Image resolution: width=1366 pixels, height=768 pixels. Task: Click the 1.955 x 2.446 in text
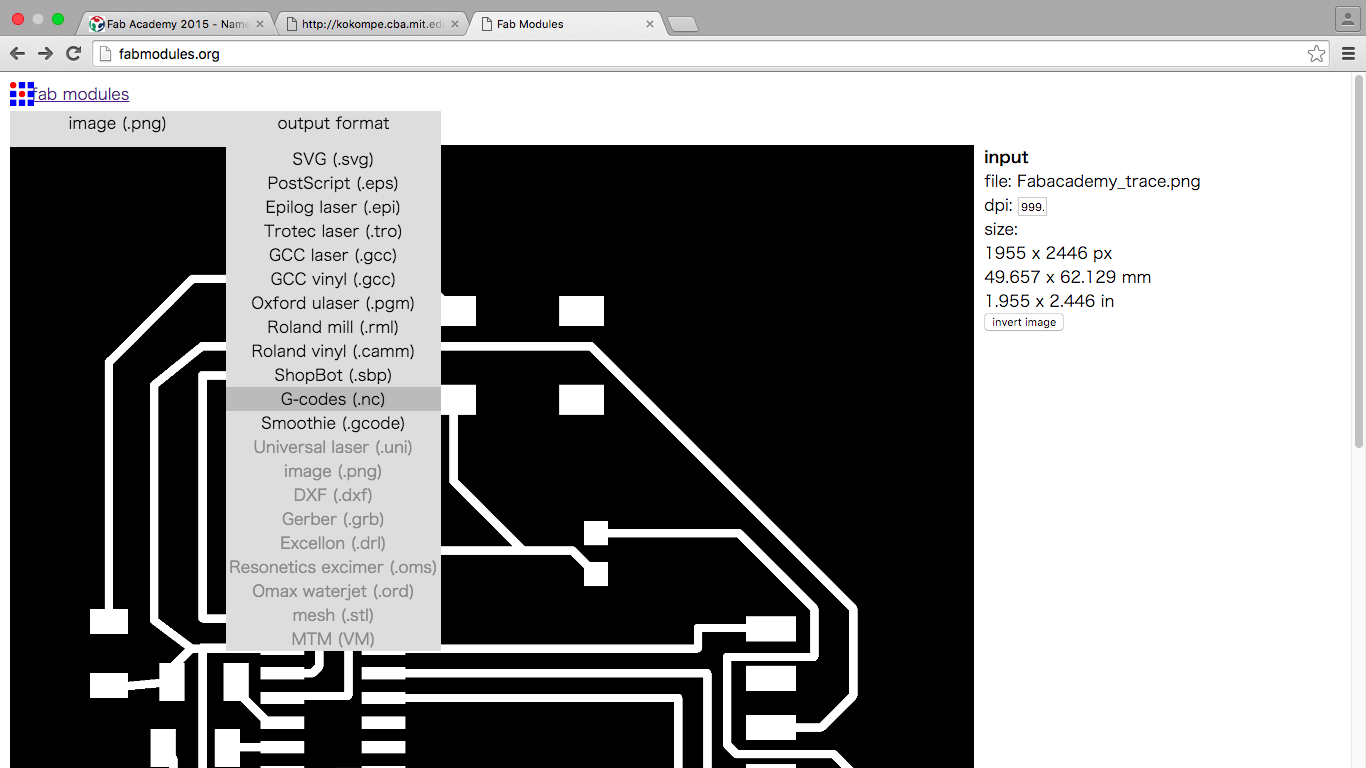1049,301
